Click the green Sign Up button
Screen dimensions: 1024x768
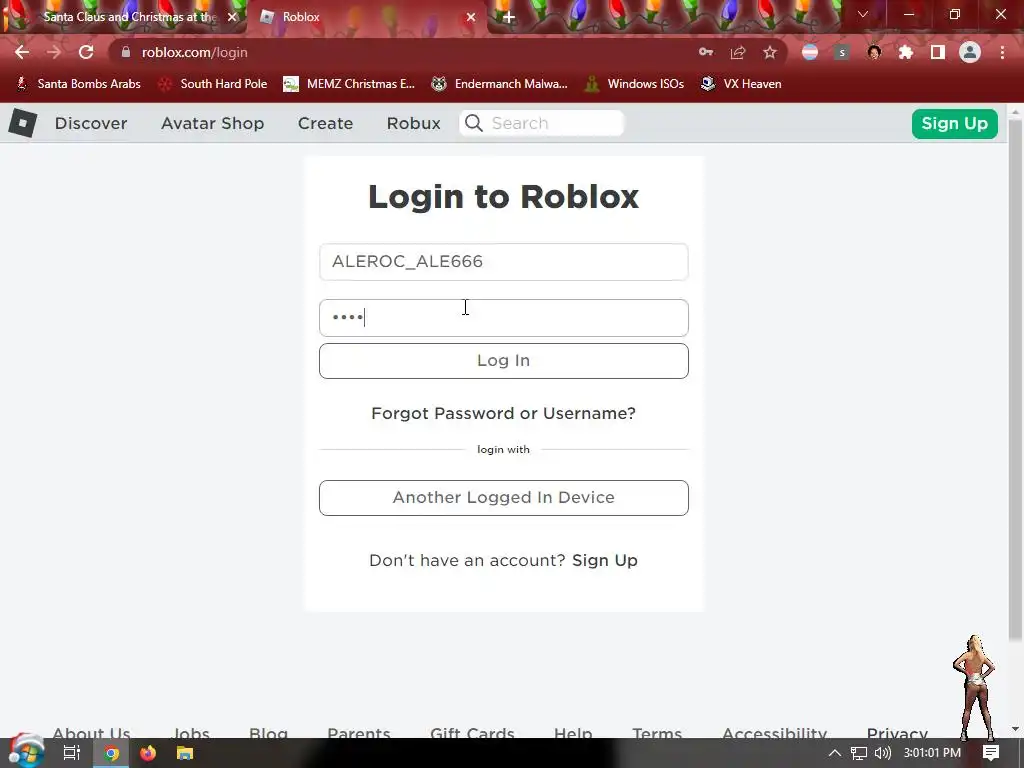click(x=954, y=123)
